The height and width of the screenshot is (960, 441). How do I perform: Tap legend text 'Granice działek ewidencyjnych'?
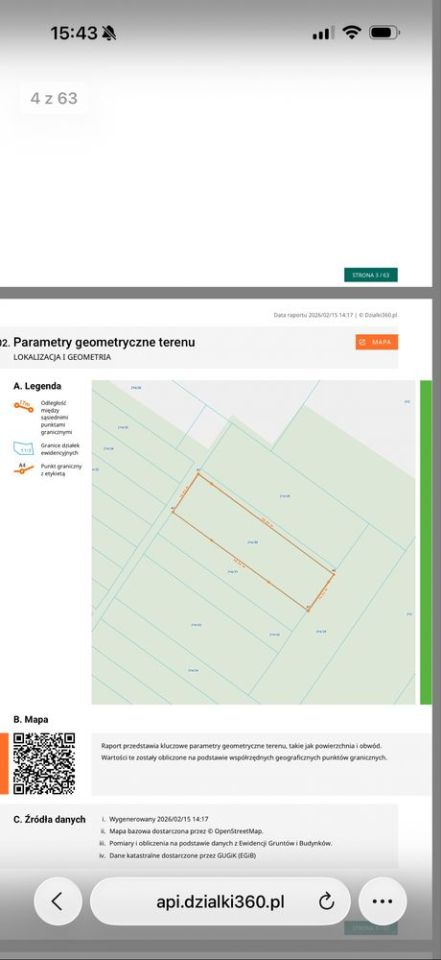(59, 449)
